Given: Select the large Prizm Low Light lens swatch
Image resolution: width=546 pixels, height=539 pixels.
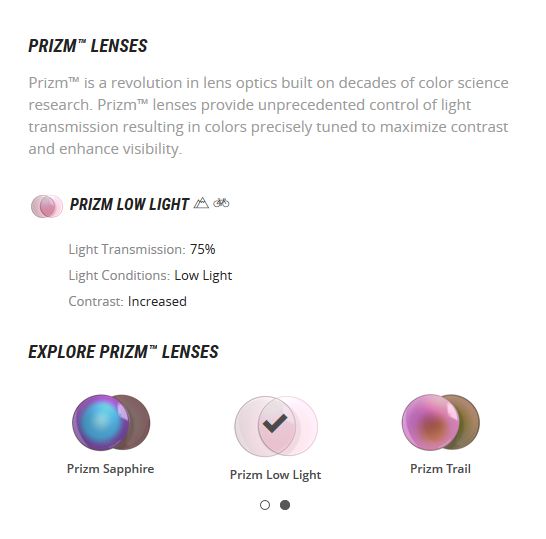Looking at the screenshot, I should [276, 426].
